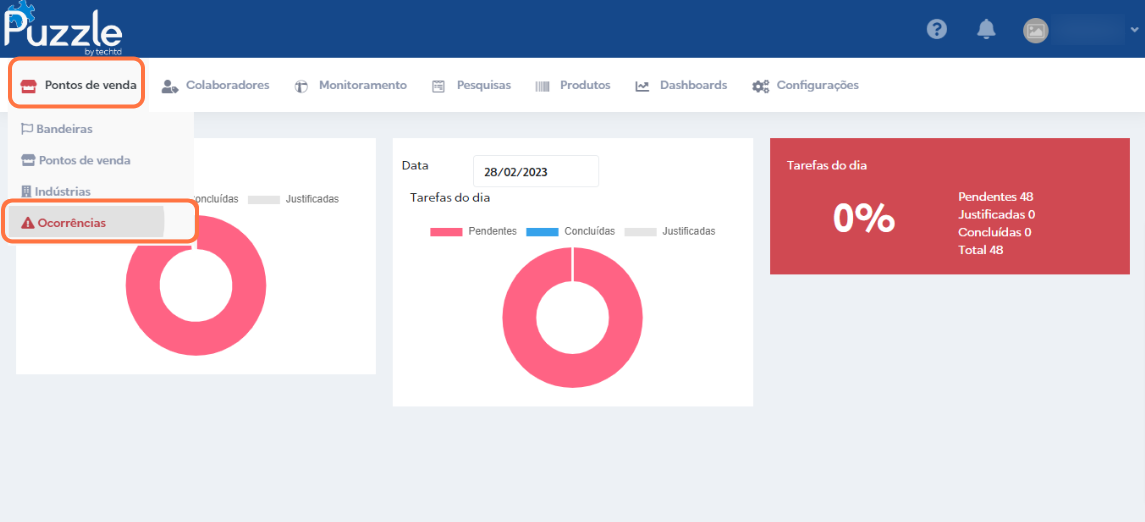Viewport: 1145px width, 522px height.
Task: Open the help question mark icon
Action: pyautogui.click(x=936, y=29)
